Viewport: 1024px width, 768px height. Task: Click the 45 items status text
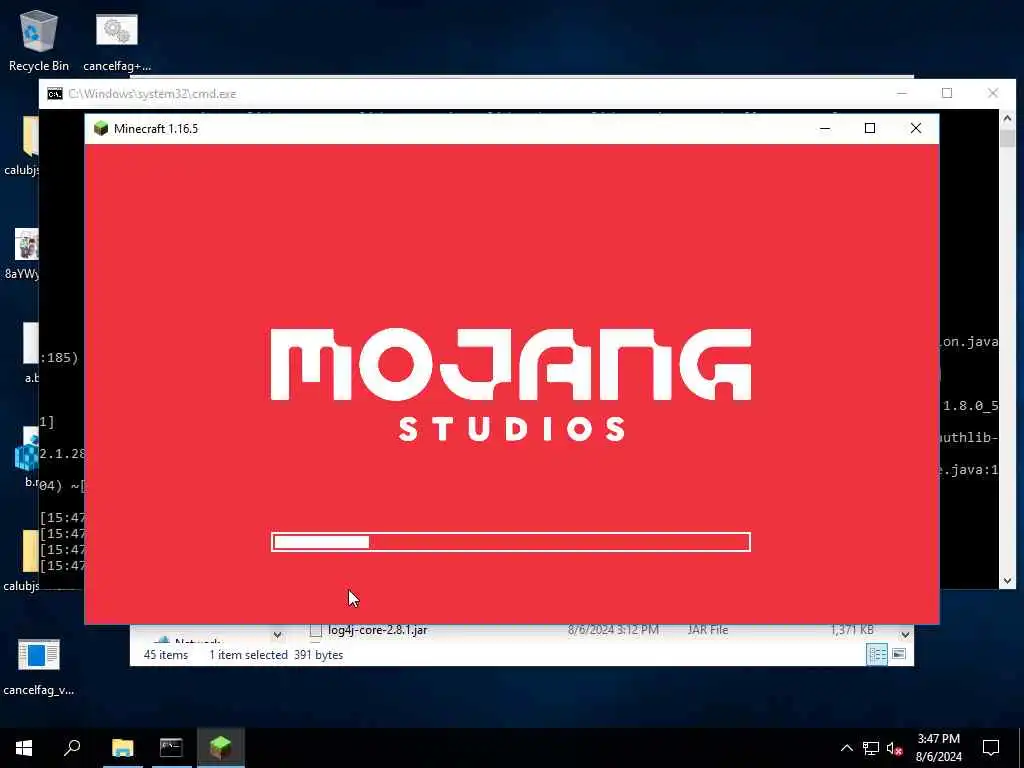coord(166,655)
